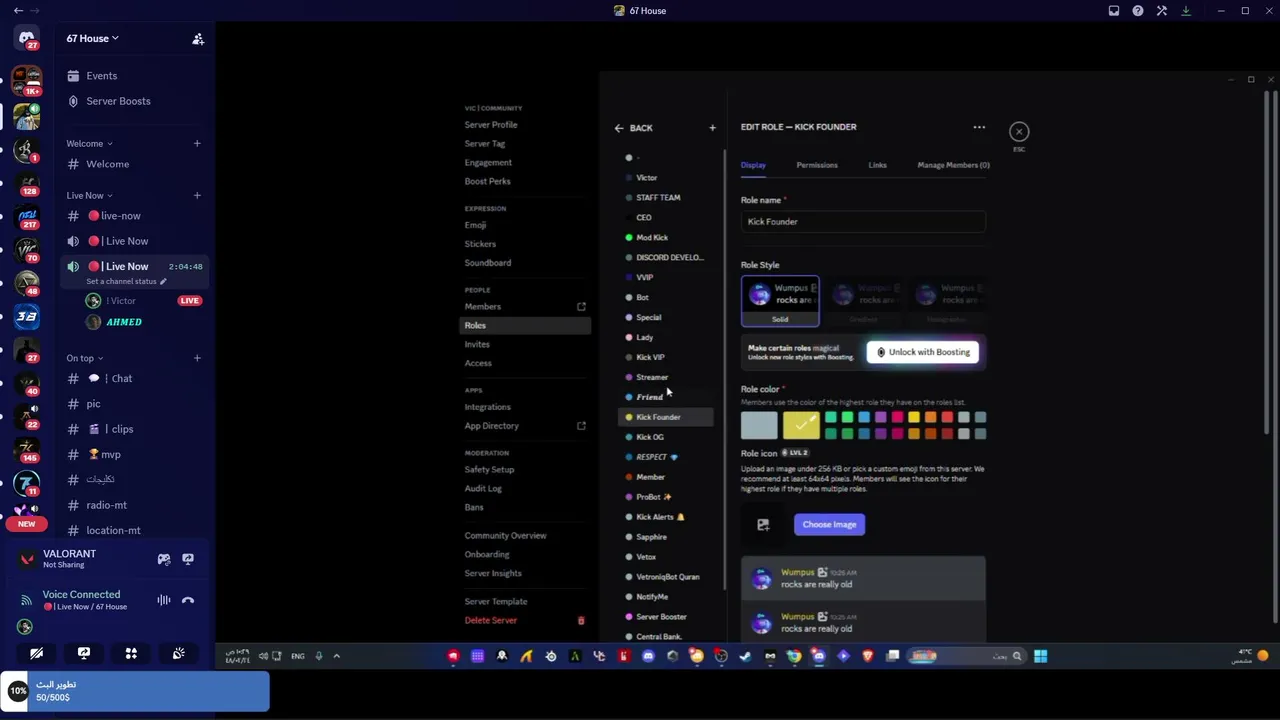The image size is (1280, 720).
Task: Open the Emoji settings page
Action: 475,225
